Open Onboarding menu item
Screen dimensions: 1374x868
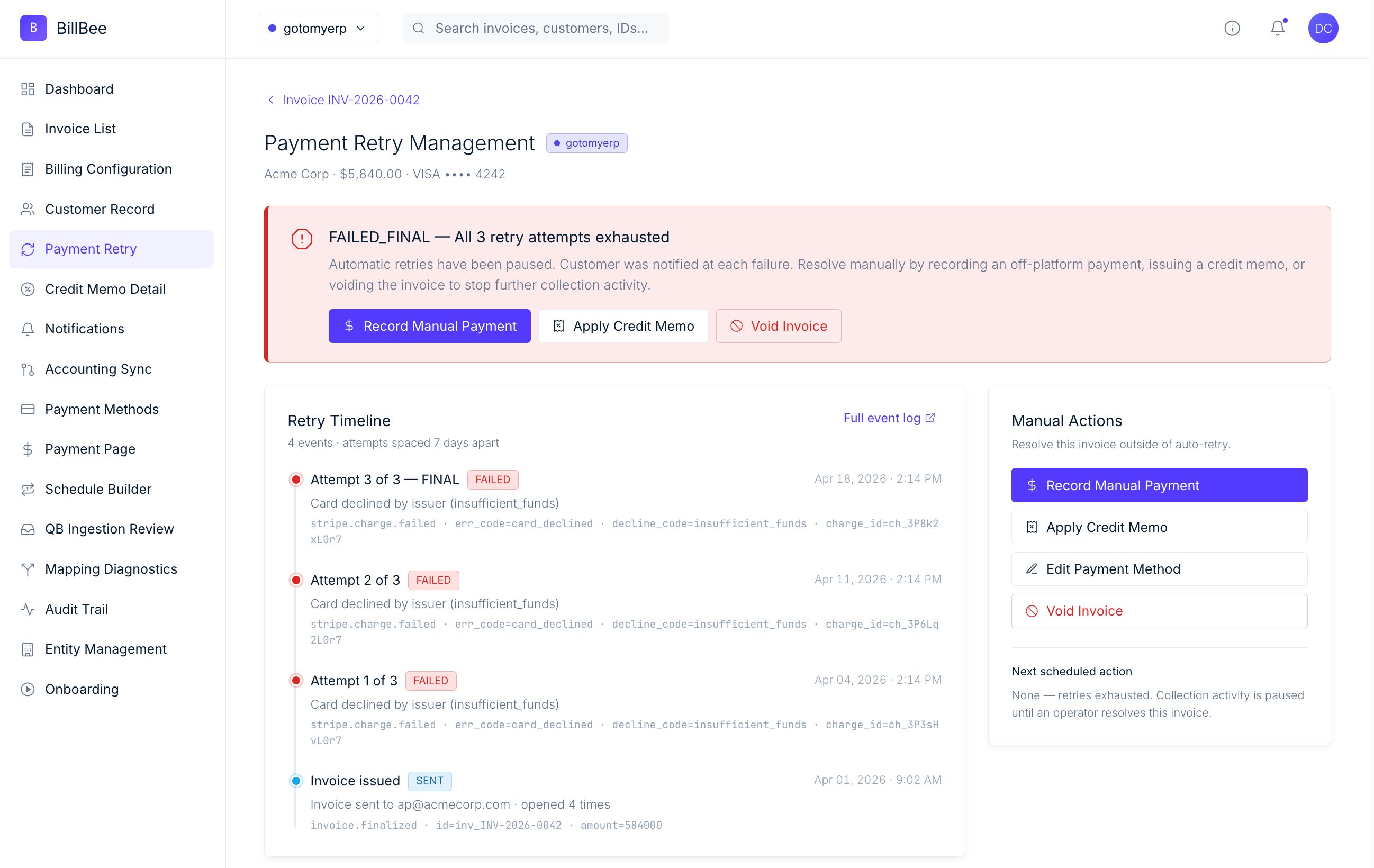point(111,689)
